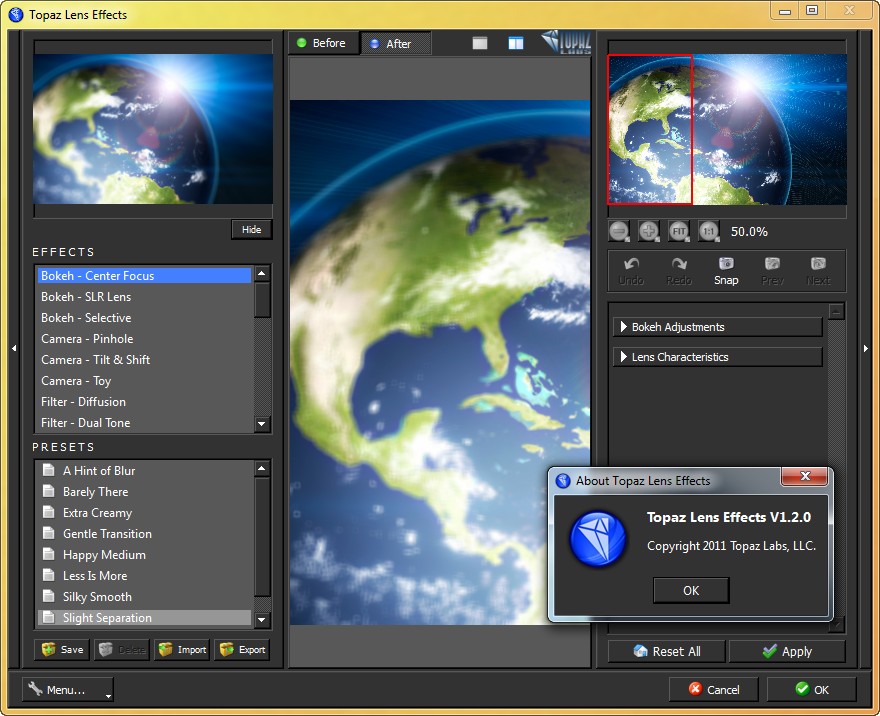Choose Happy Medium preset
Screen dimensions: 880x716
click(x=144, y=555)
